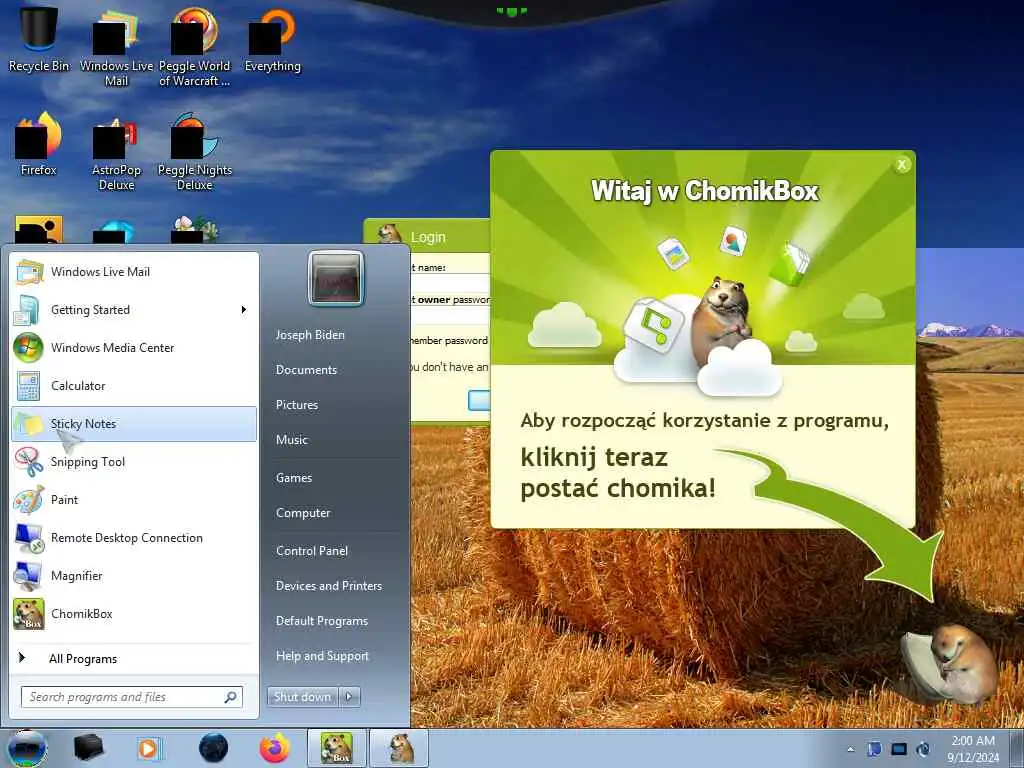Open the black folder taskbar icon
The height and width of the screenshot is (768, 1024).
click(x=89, y=748)
